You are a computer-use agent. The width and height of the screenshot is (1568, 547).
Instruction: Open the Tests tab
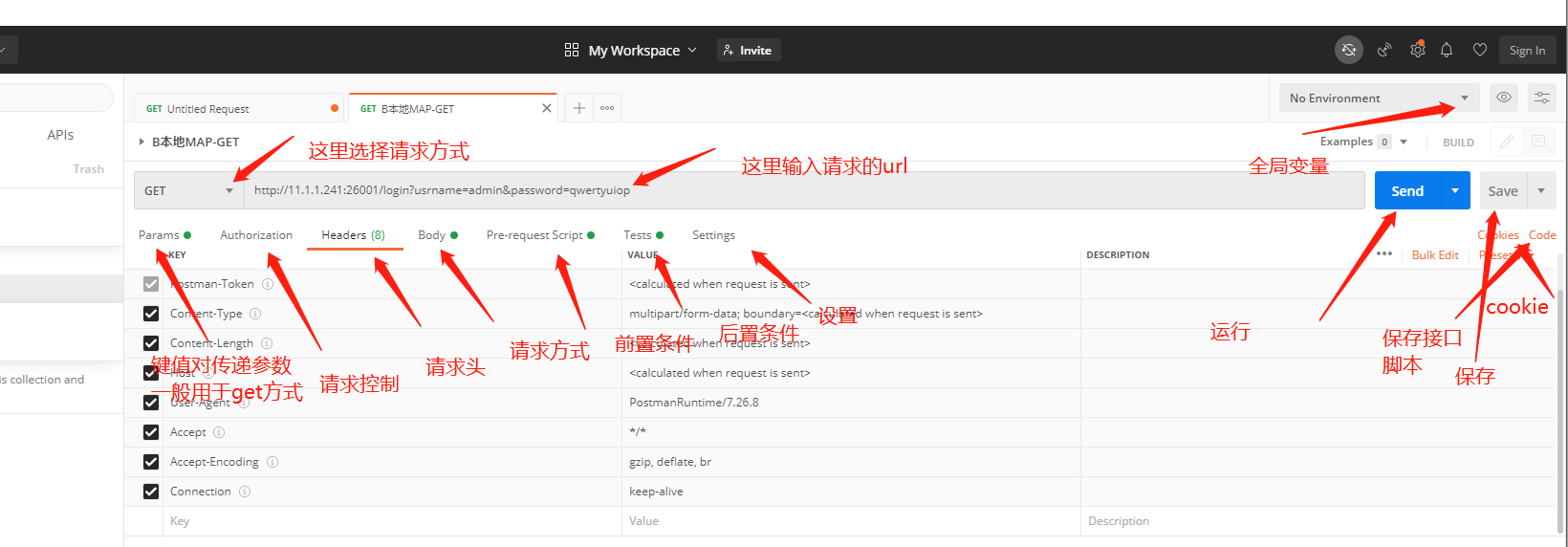click(643, 234)
